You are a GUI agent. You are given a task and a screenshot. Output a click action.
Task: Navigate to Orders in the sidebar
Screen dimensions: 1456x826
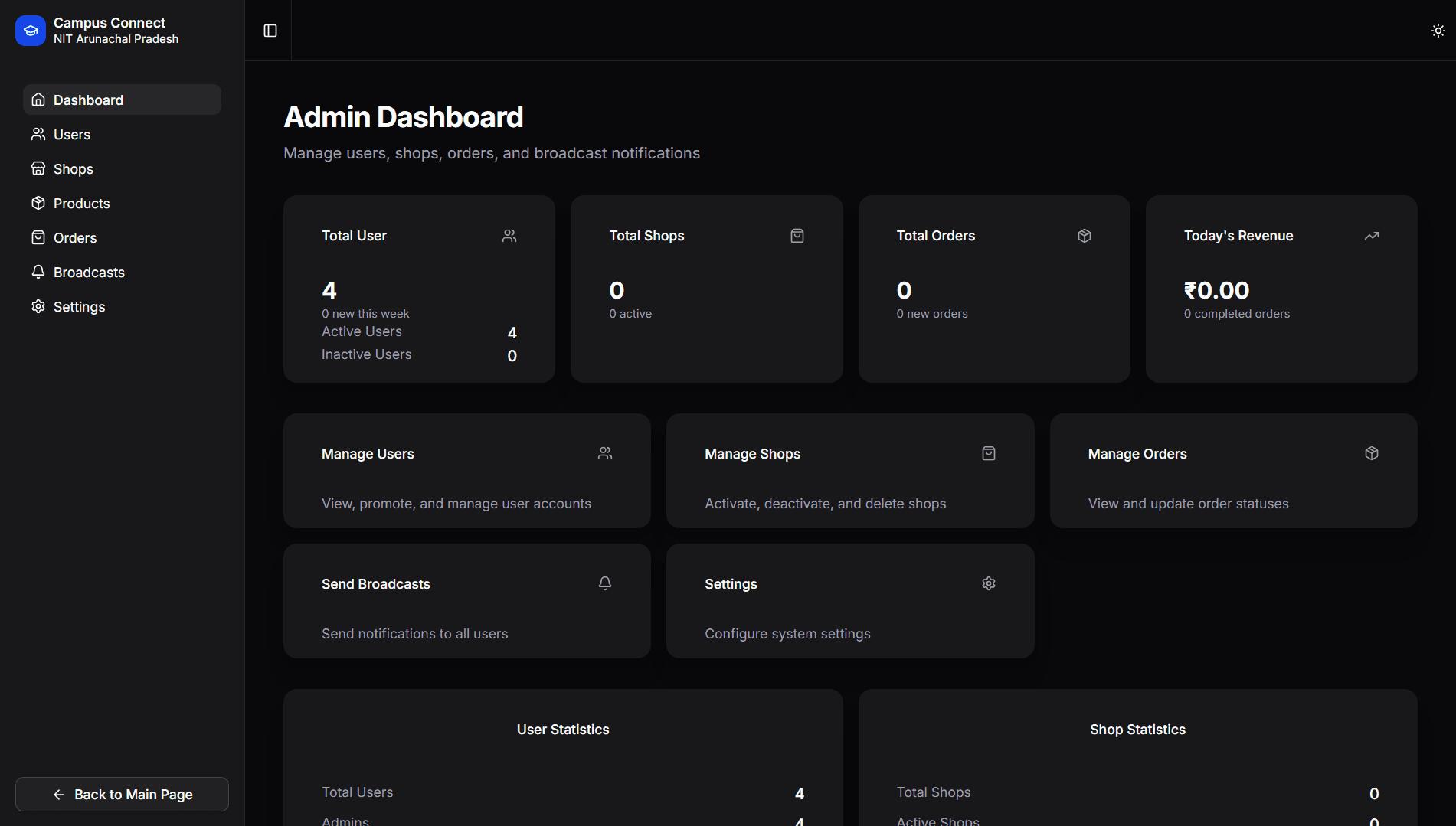coord(74,238)
